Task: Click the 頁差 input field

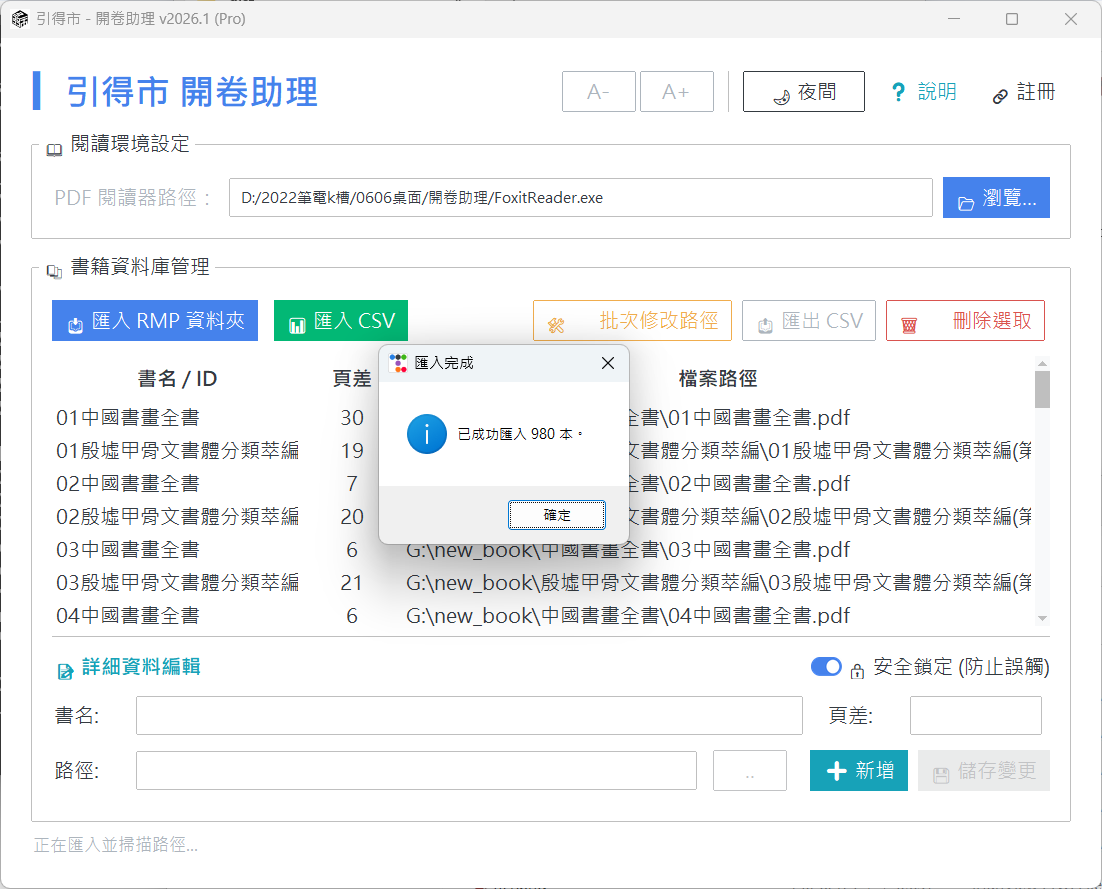Action: pyautogui.click(x=975, y=716)
